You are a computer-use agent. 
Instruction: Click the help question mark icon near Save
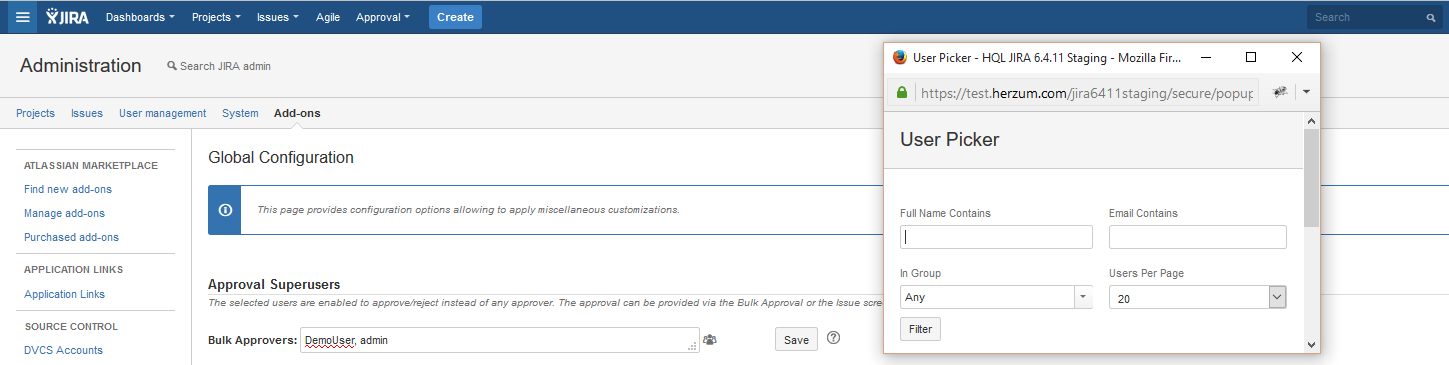[x=833, y=338]
